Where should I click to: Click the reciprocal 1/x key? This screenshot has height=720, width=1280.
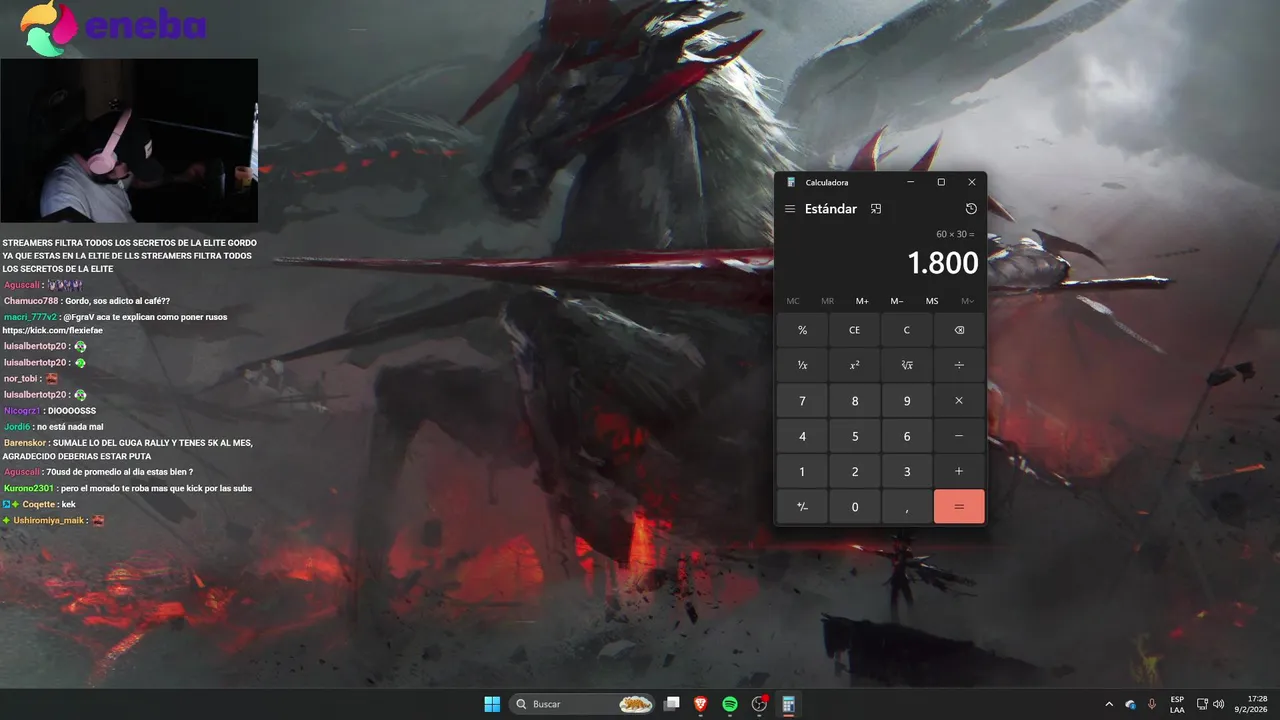pyautogui.click(x=802, y=365)
